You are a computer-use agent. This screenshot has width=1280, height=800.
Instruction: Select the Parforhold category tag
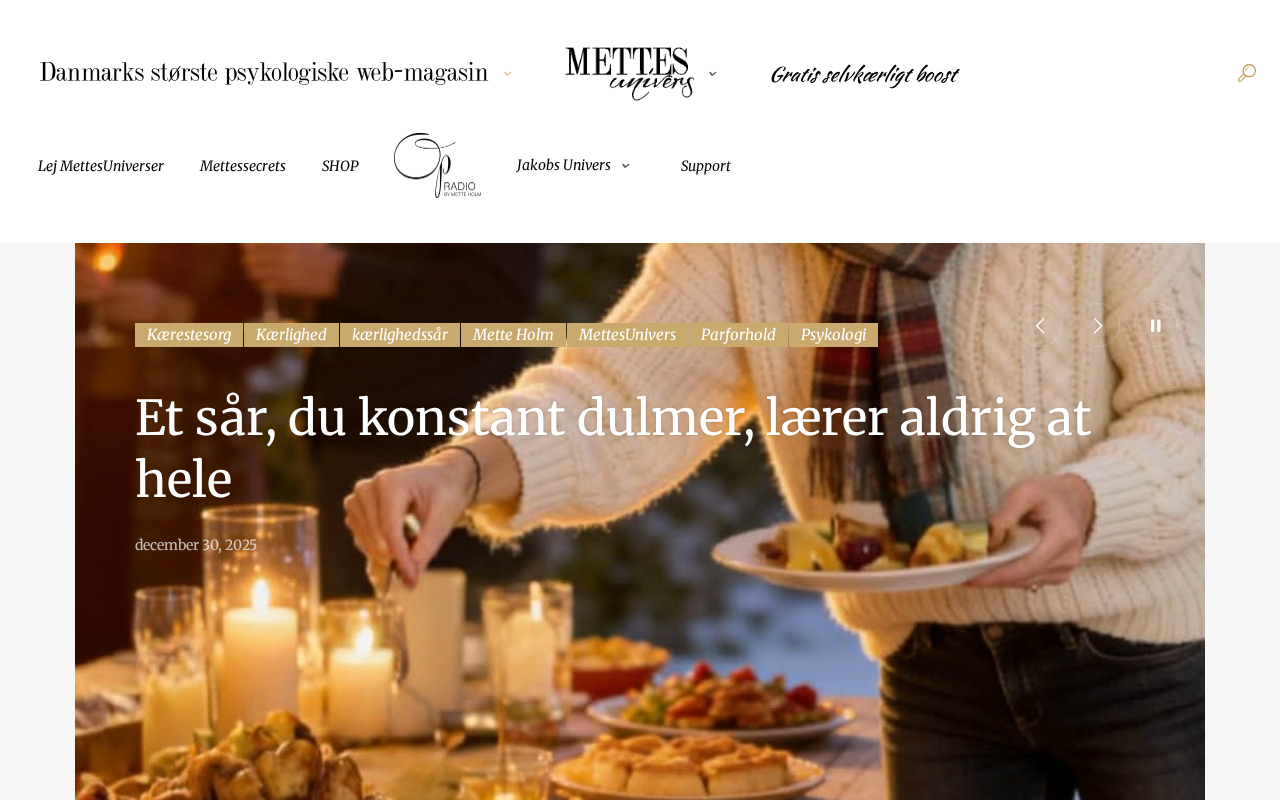click(x=738, y=335)
